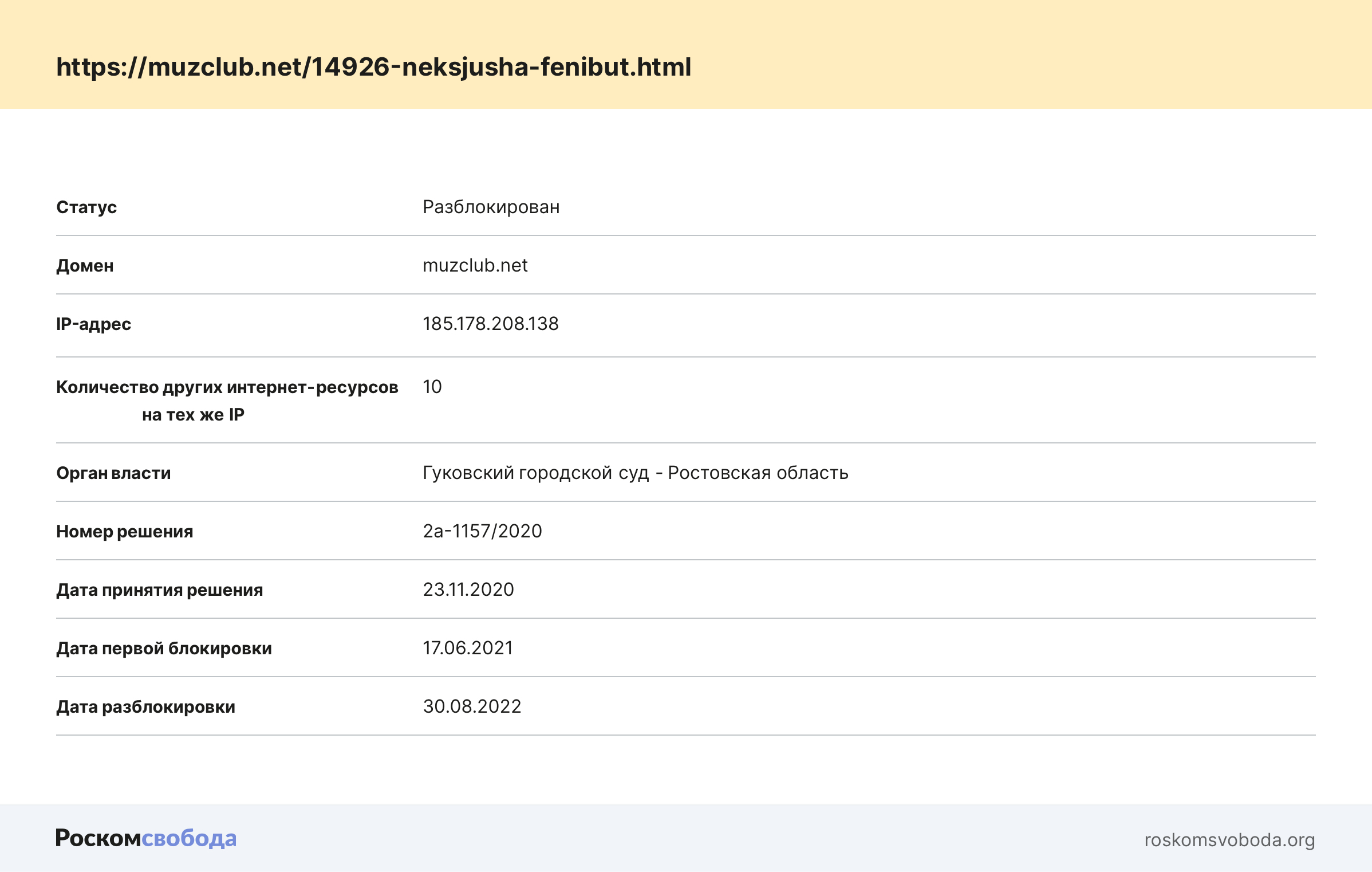Image resolution: width=1372 pixels, height=872 pixels.
Task: Click the domain value muzclub.net
Action: click(475, 265)
